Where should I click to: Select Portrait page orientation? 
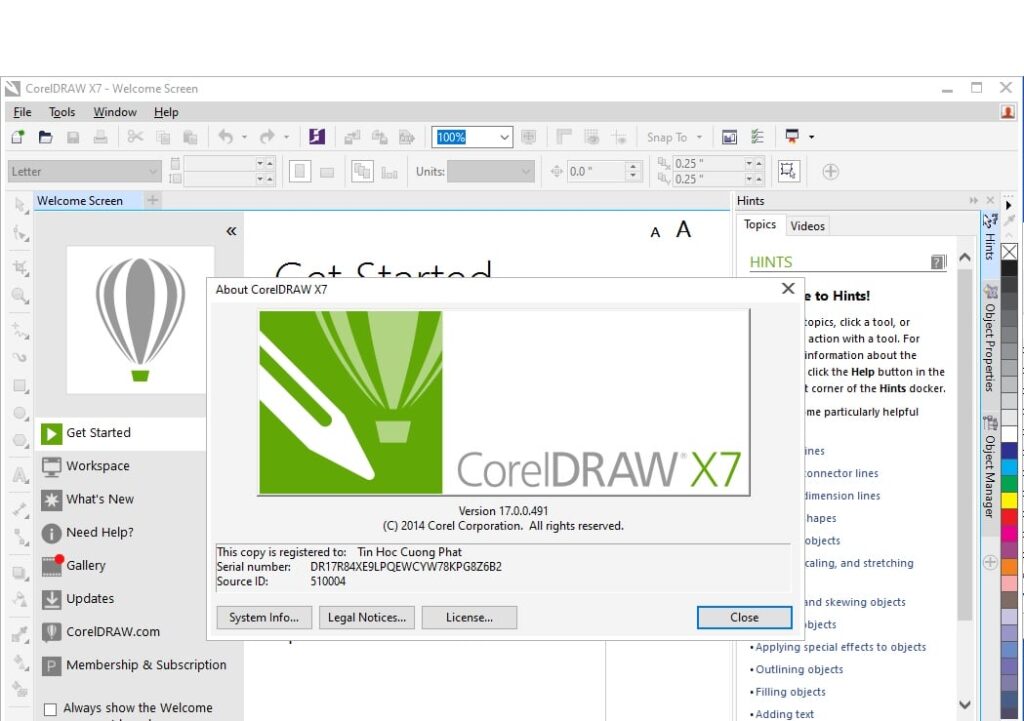point(300,172)
